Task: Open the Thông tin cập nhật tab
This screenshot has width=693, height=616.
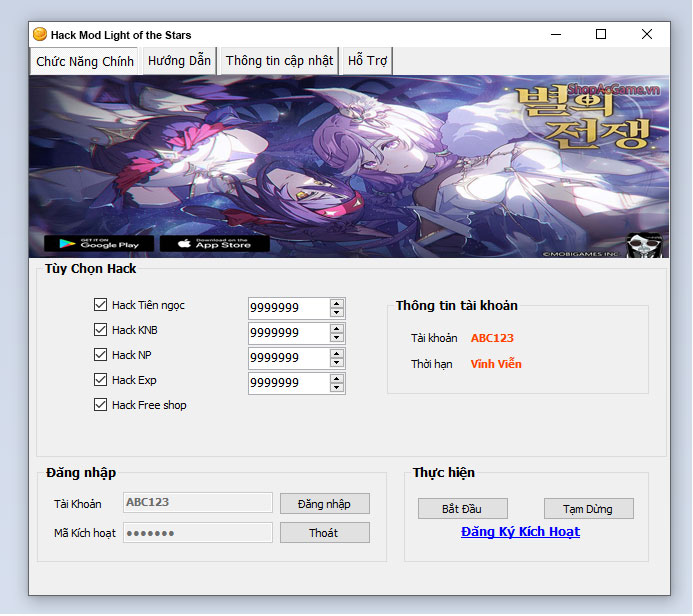Action: tap(279, 61)
